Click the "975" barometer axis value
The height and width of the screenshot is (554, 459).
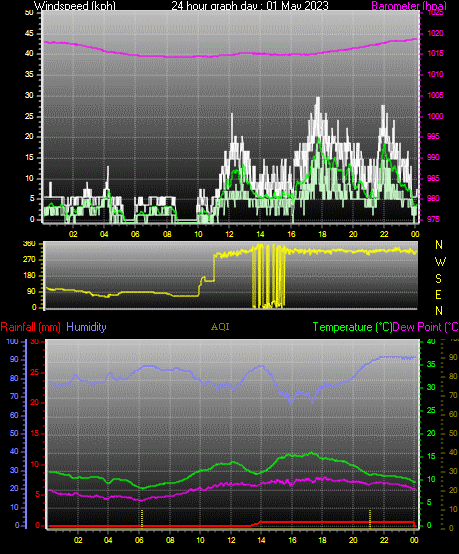coord(434,219)
